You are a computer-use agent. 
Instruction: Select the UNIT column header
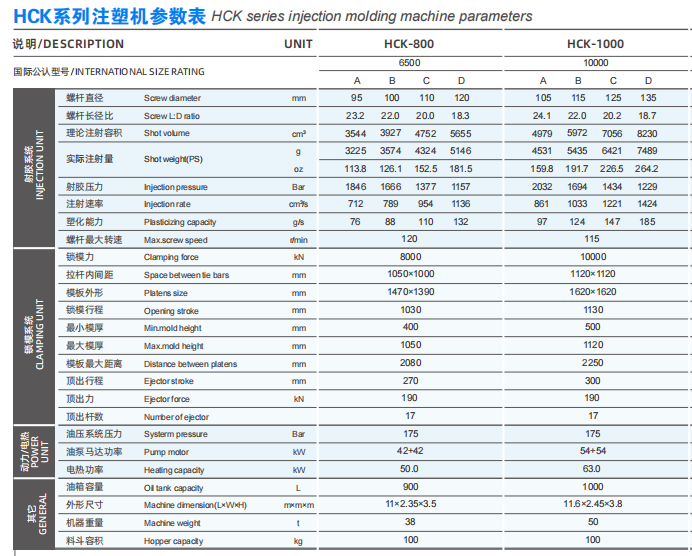(298, 44)
